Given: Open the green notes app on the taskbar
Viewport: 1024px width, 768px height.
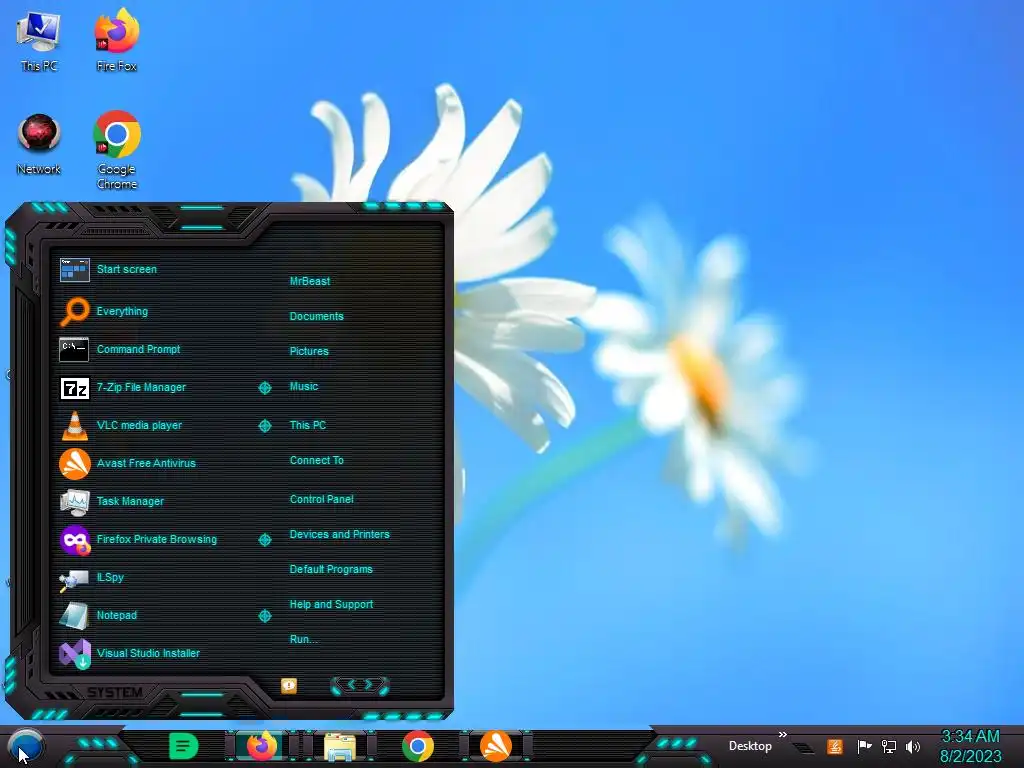Looking at the screenshot, I should pos(184,746).
